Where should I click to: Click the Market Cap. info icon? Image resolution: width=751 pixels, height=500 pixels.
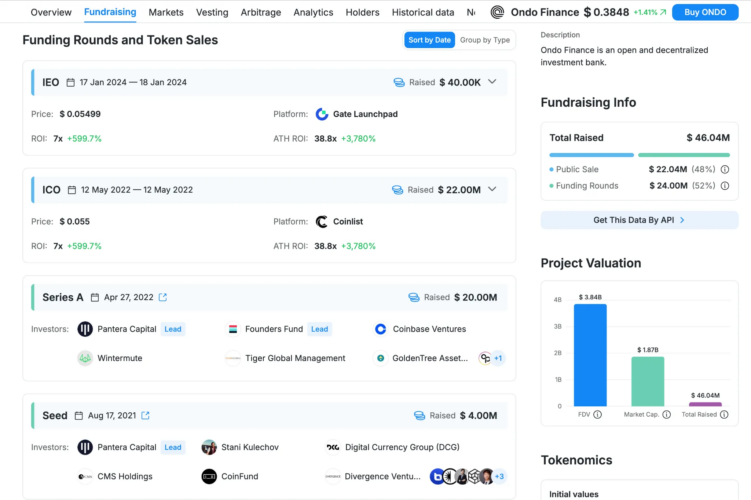point(666,414)
